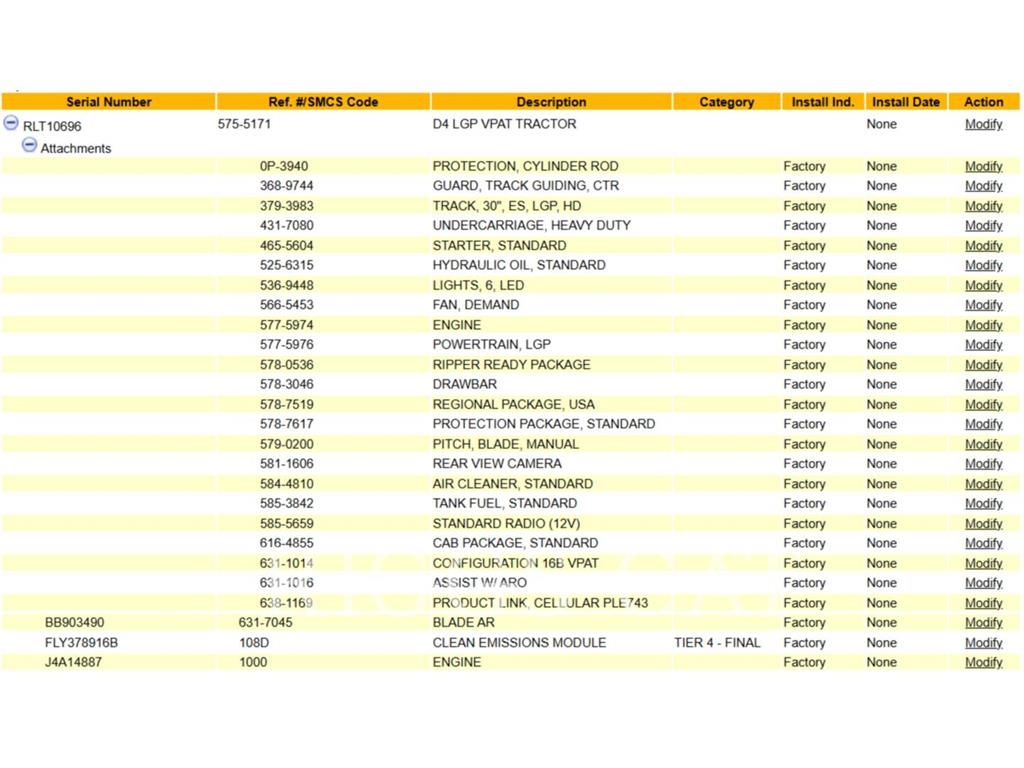Viewport: 1024px width, 768px height.
Task: Click Modify for RIPPER READY PACKAGE
Action: click(984, 365)
